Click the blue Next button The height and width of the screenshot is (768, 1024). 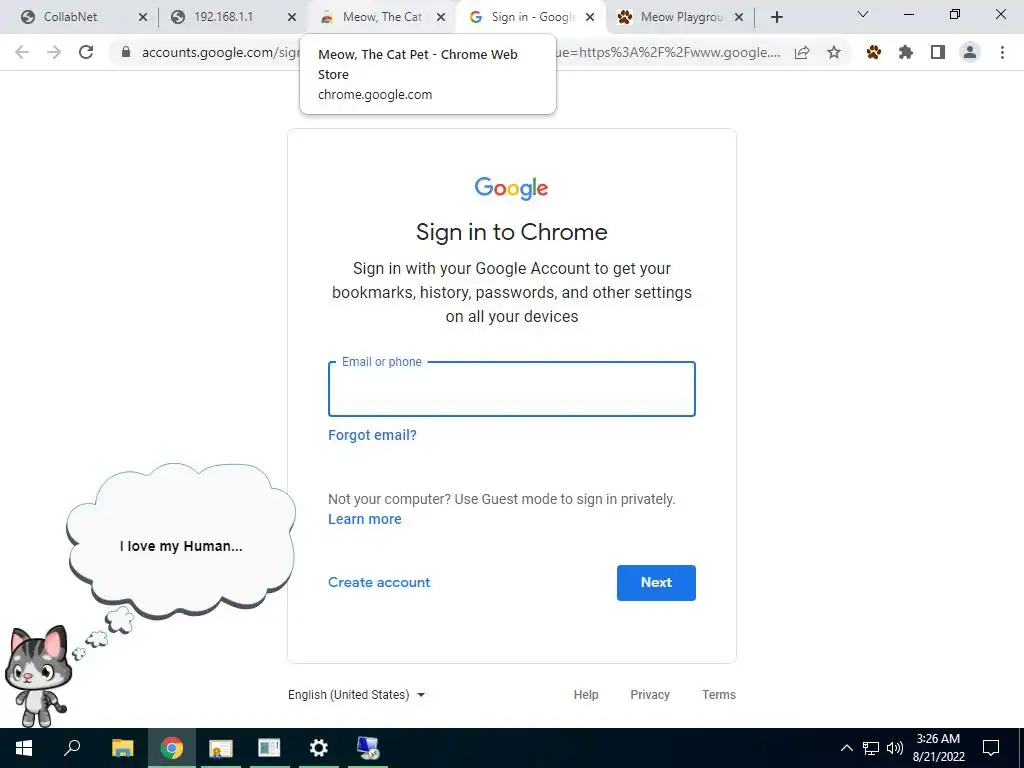(656, 583)
